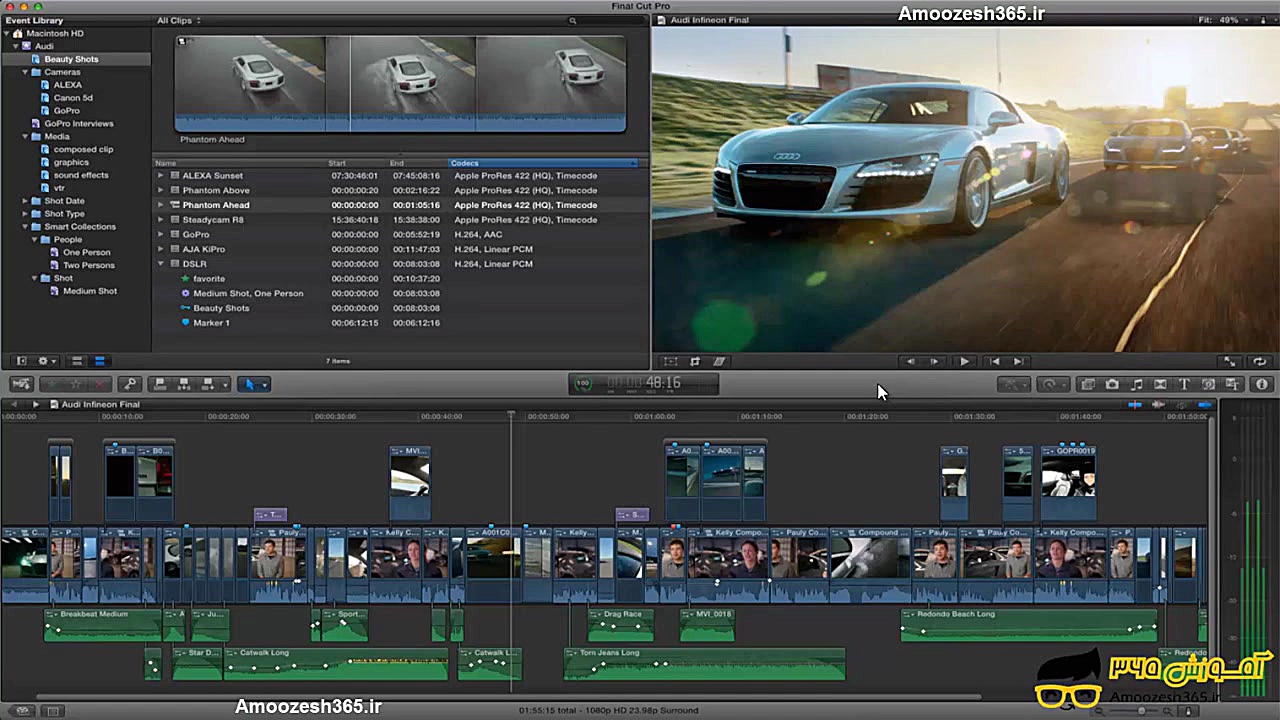1280x720 pixels.
Task: Mark selection as Favorite with green star
Action: click(x=52, y=384)
